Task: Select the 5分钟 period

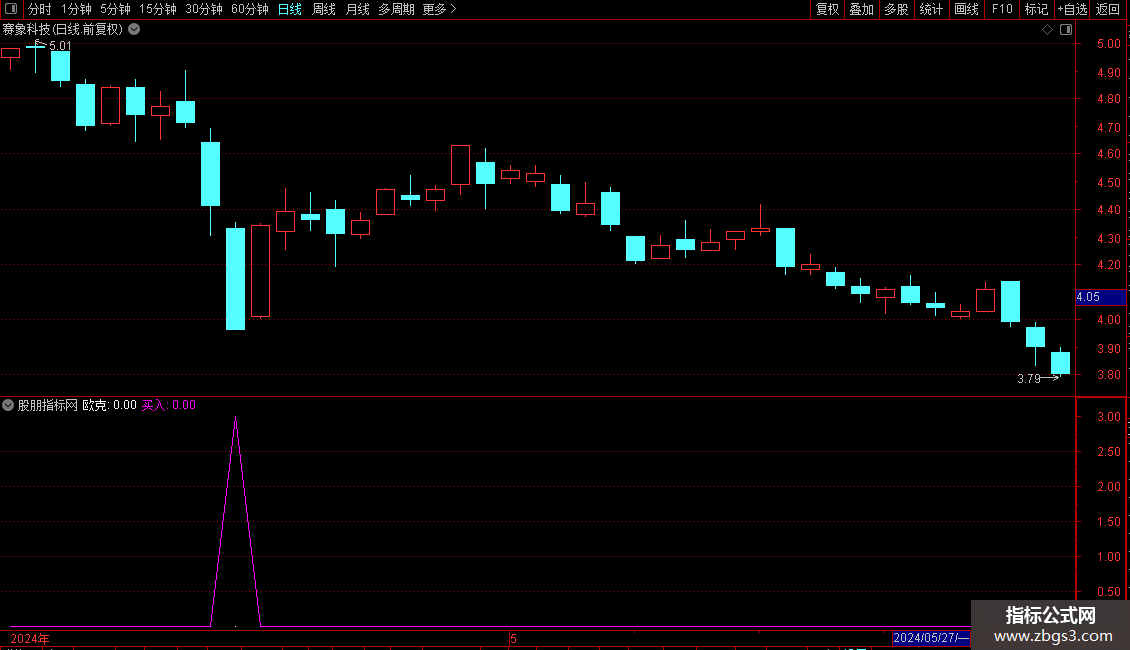Action: coord(115,9)
